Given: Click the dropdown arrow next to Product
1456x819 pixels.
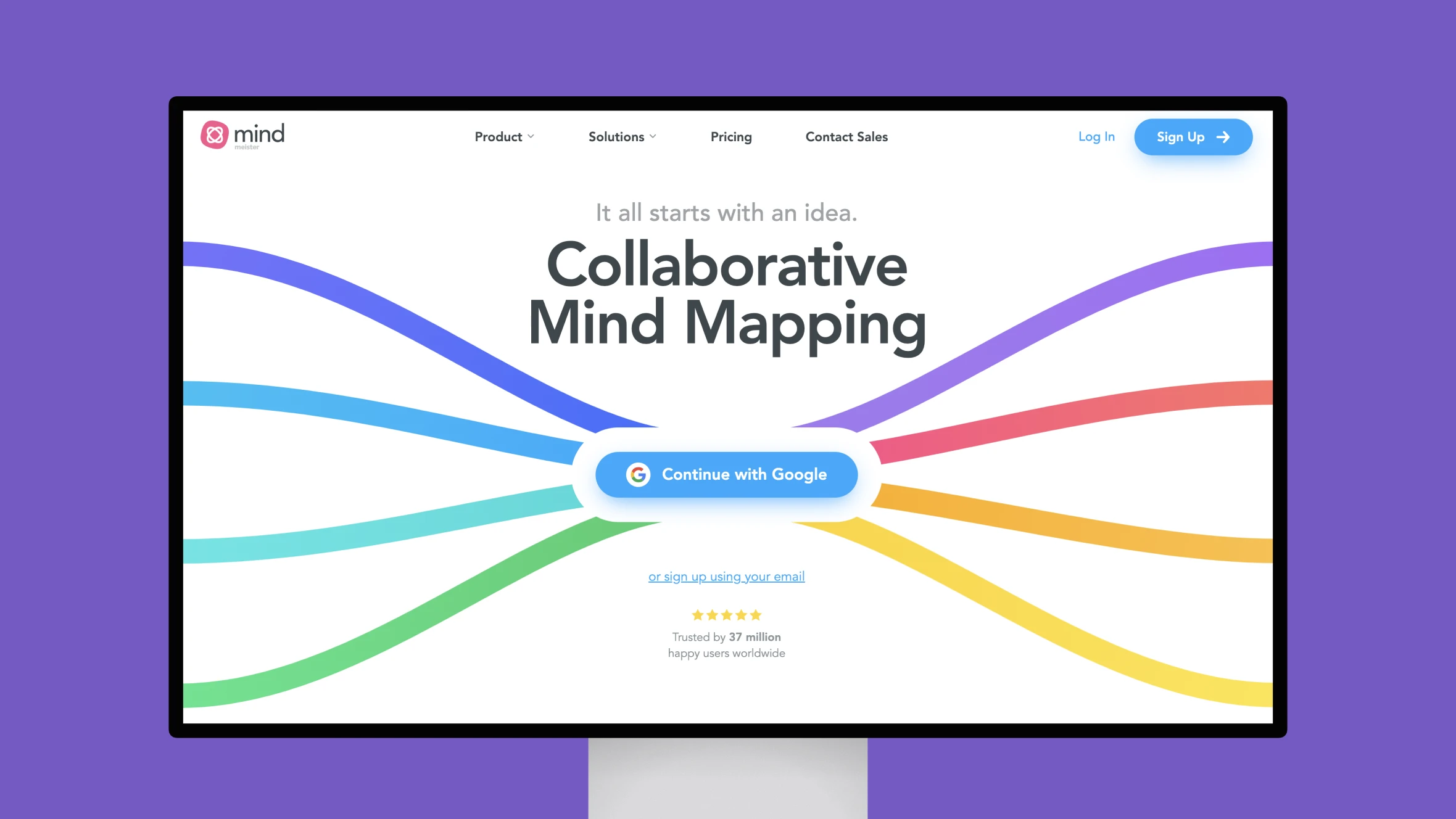Looking at the screenshot, I should point(533,137).
